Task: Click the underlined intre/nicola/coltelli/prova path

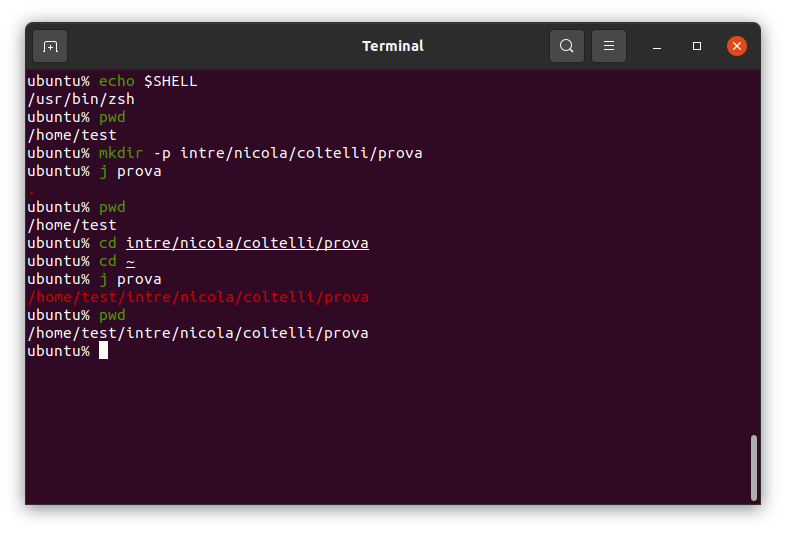Action: tap(247, 243)
